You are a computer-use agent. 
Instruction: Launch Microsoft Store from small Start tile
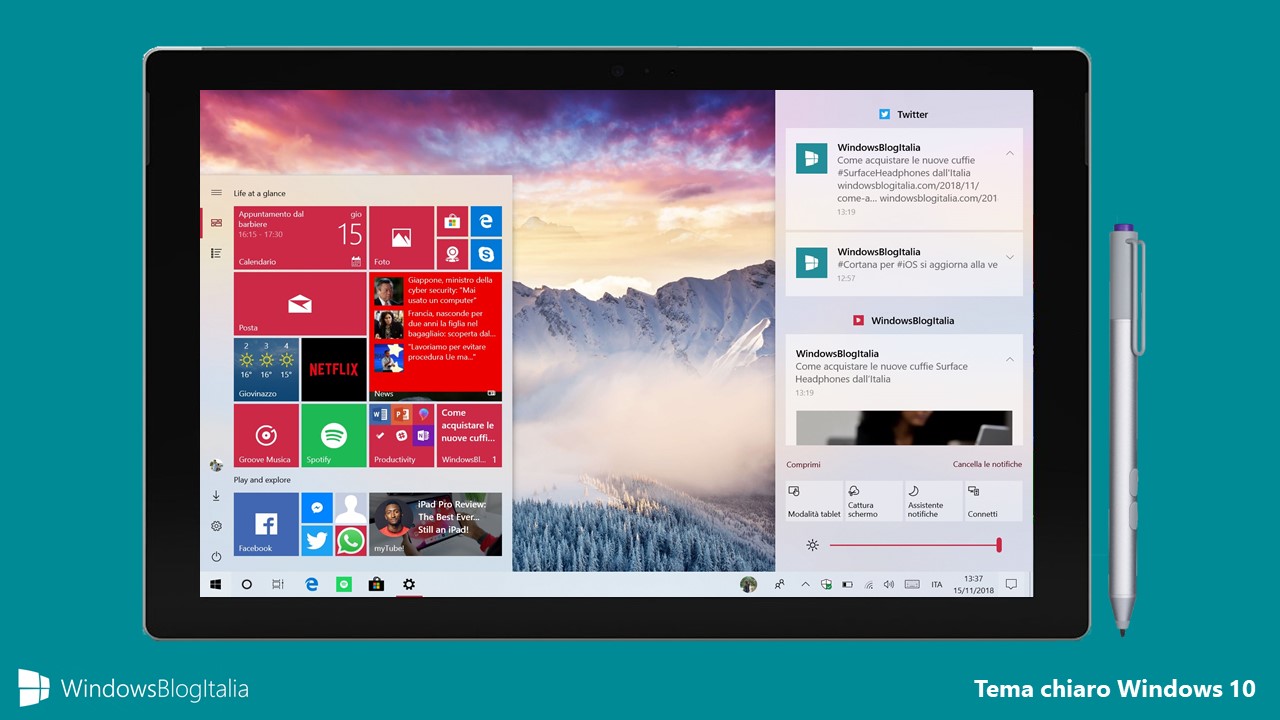coord(452,222)
